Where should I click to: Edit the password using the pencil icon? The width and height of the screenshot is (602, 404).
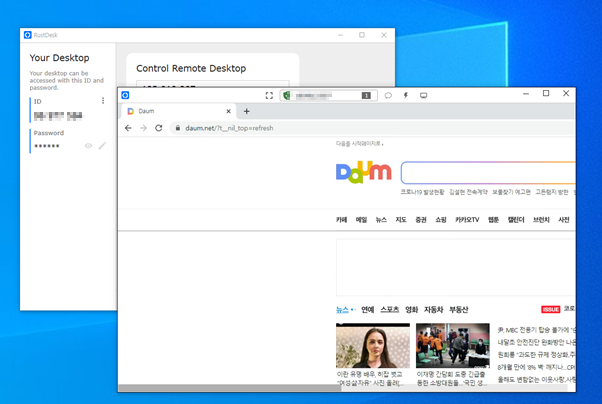pos(102,146)
